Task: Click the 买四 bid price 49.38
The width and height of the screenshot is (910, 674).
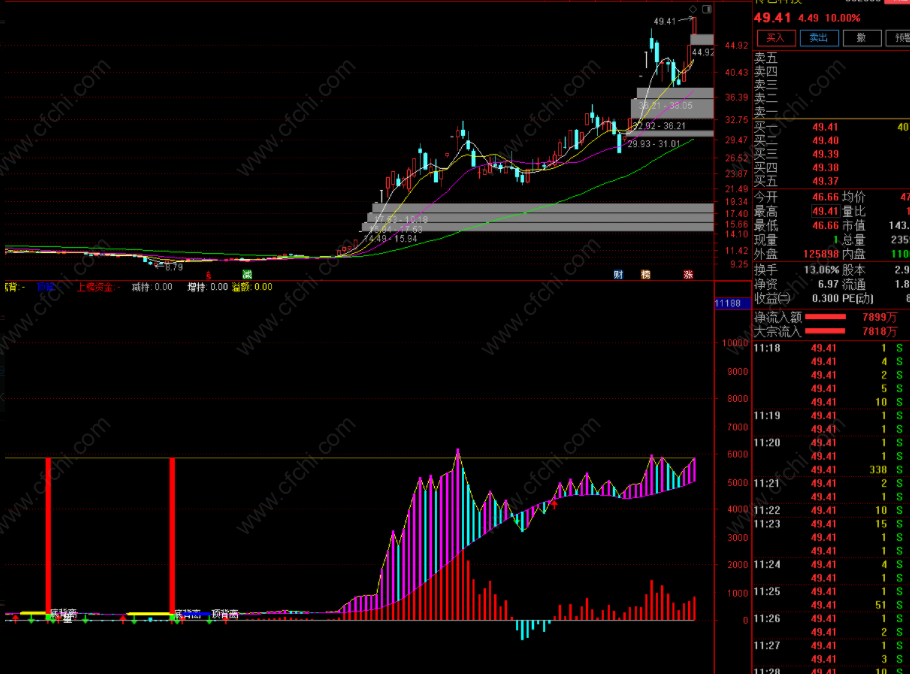Action: [825, 167]
